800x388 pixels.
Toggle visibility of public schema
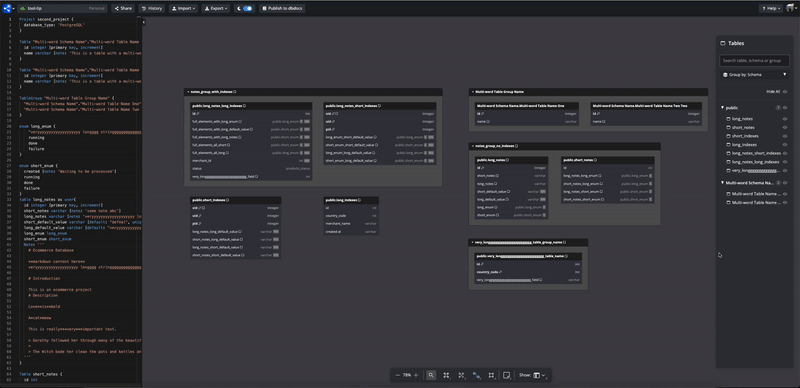tap(785, 108)
